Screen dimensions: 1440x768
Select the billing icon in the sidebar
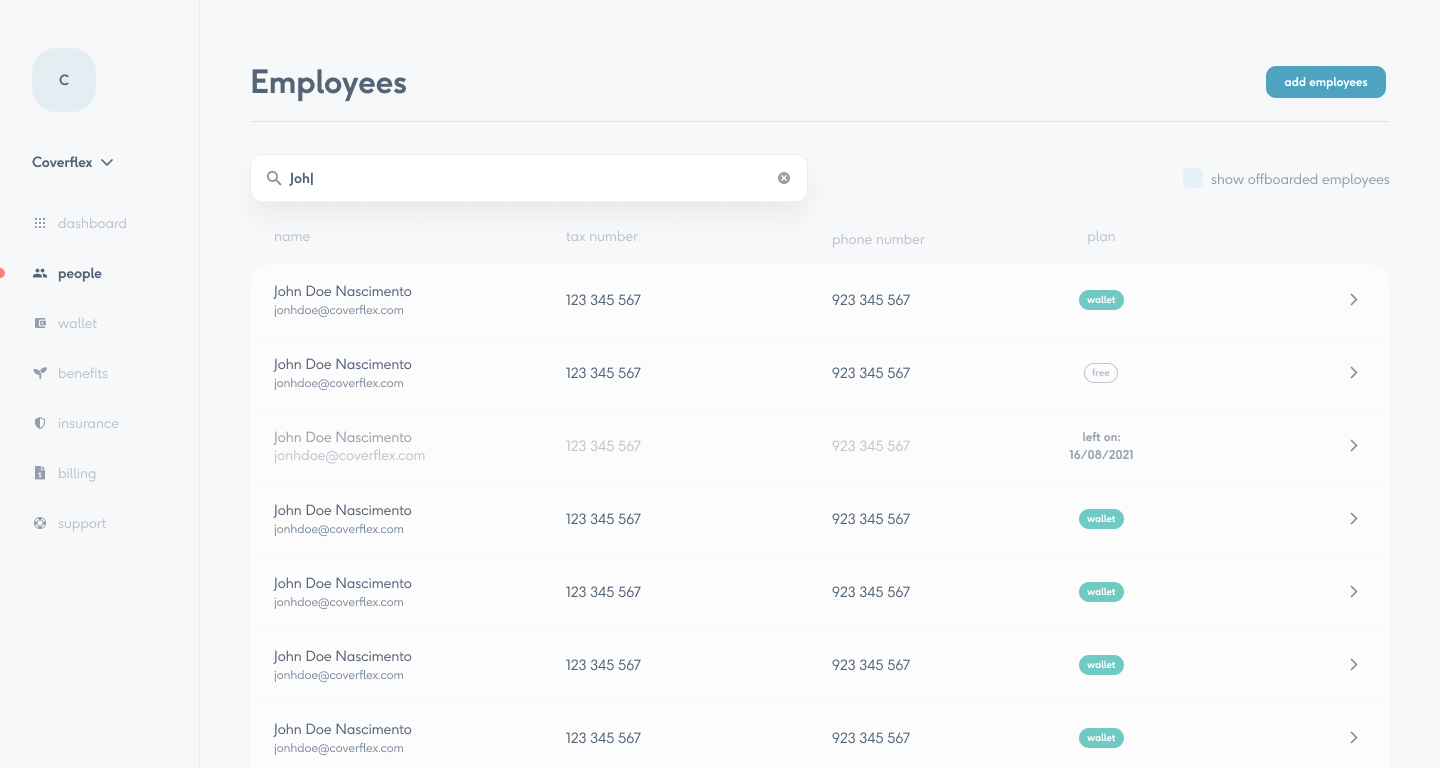pyautogui.click(x=40, y=473)
